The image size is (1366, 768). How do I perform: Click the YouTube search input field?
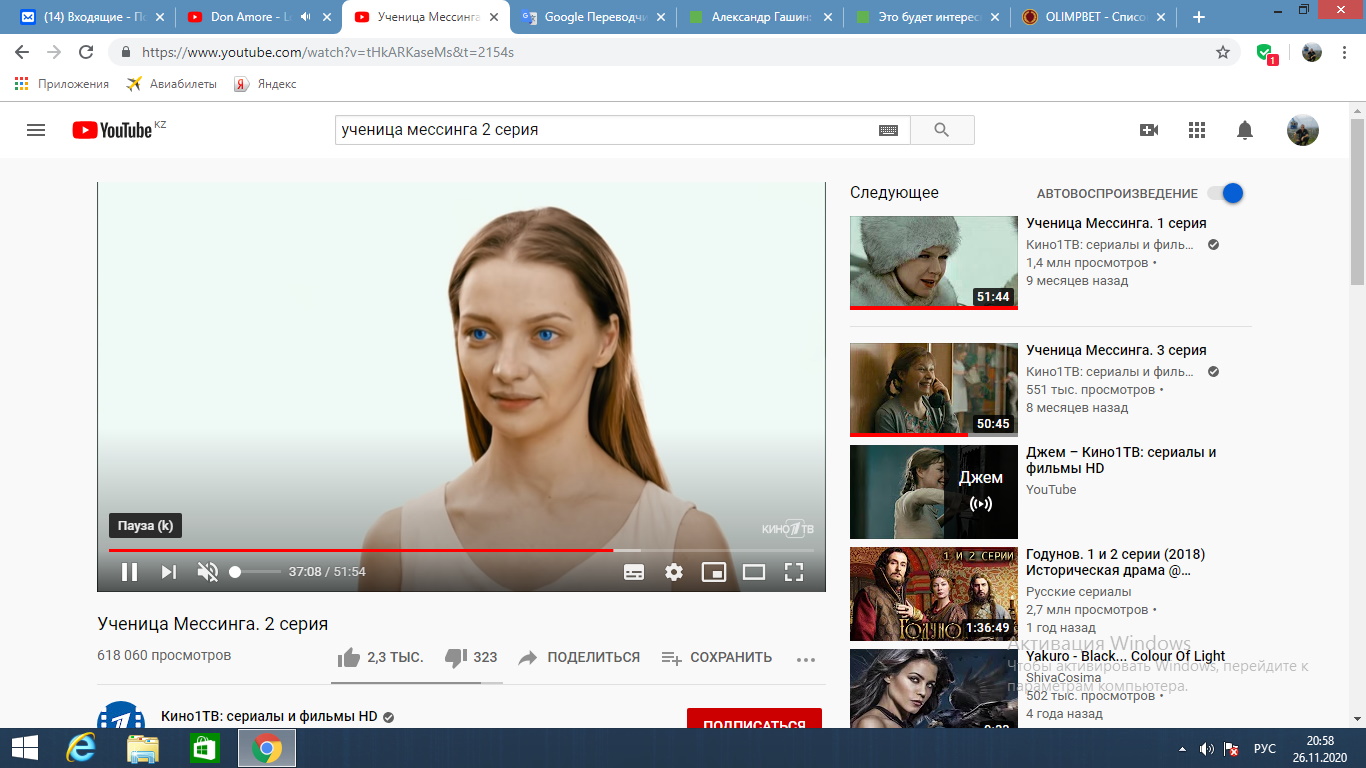pyautogui.click(x=605, y=130)
